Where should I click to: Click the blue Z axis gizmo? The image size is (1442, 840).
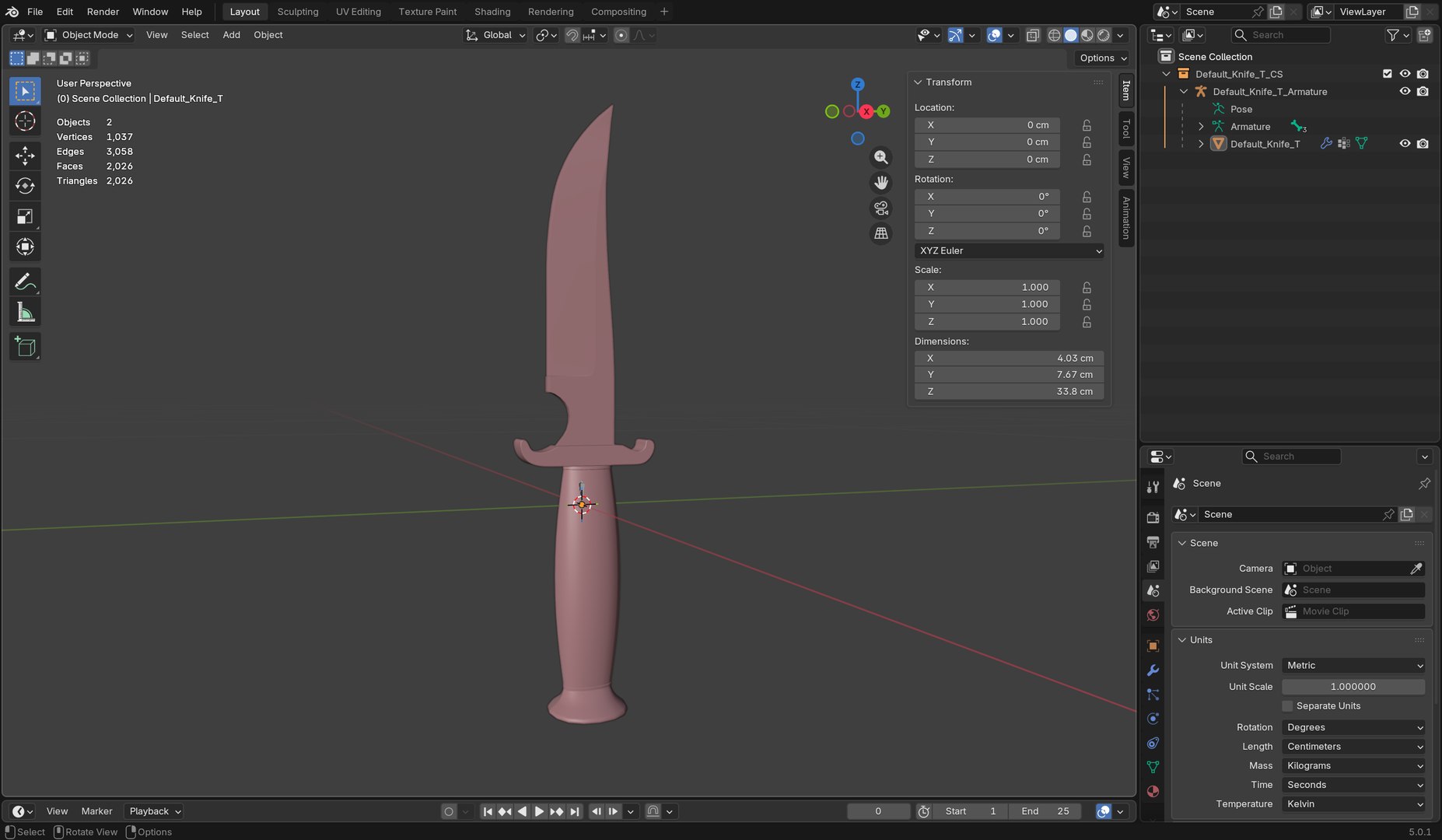click(x=857, y=84)
